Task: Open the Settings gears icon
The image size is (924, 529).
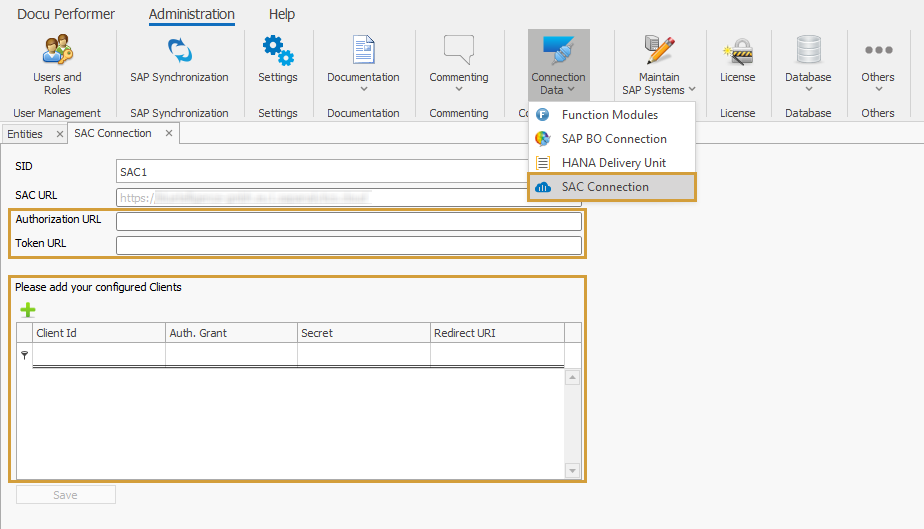Action: point(277,52)
